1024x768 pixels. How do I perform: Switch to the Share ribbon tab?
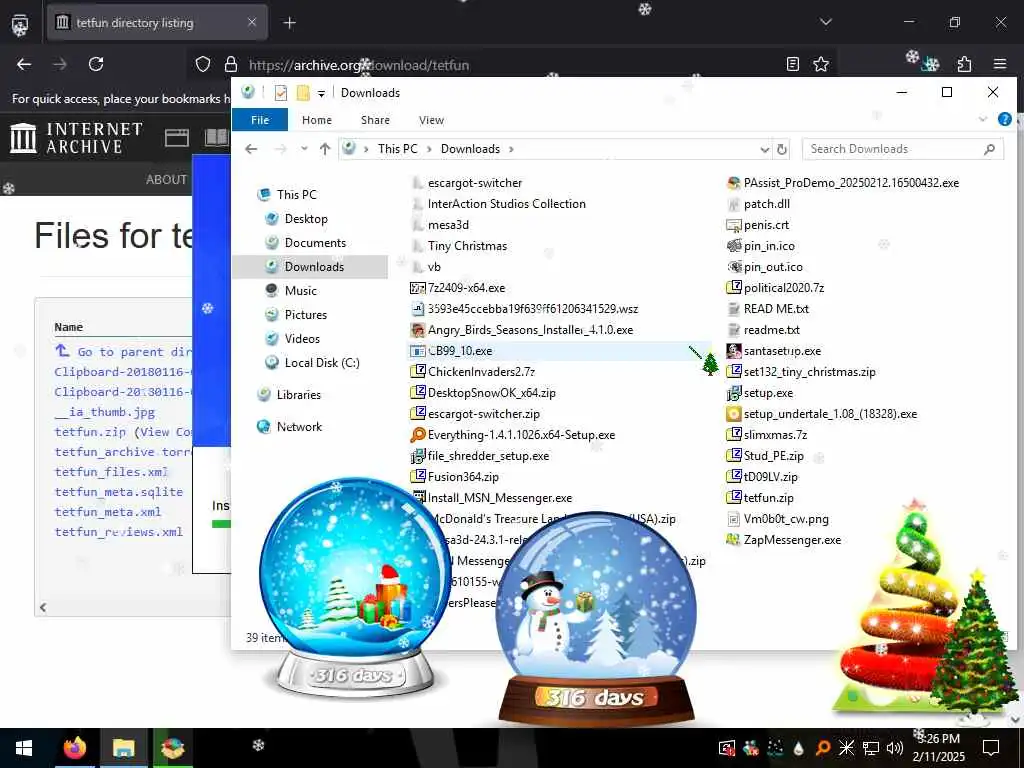376,120
